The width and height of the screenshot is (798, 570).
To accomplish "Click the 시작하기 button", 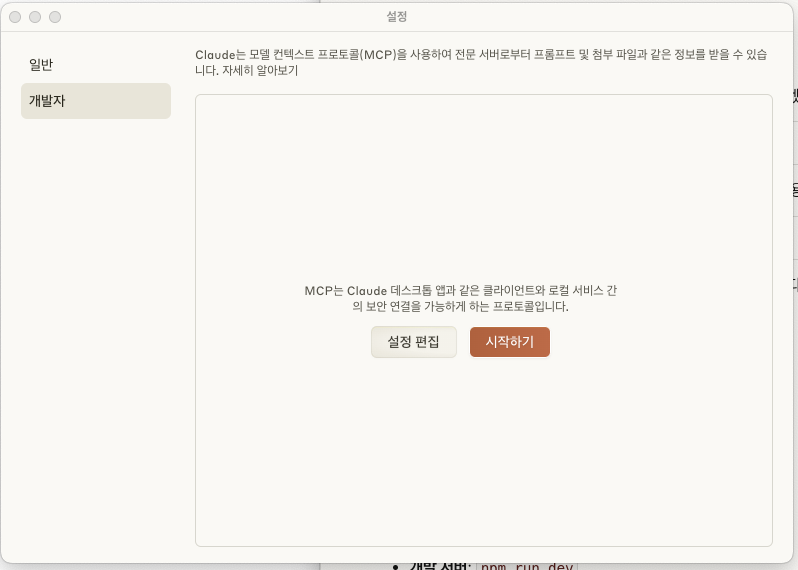I will (509, 342).
